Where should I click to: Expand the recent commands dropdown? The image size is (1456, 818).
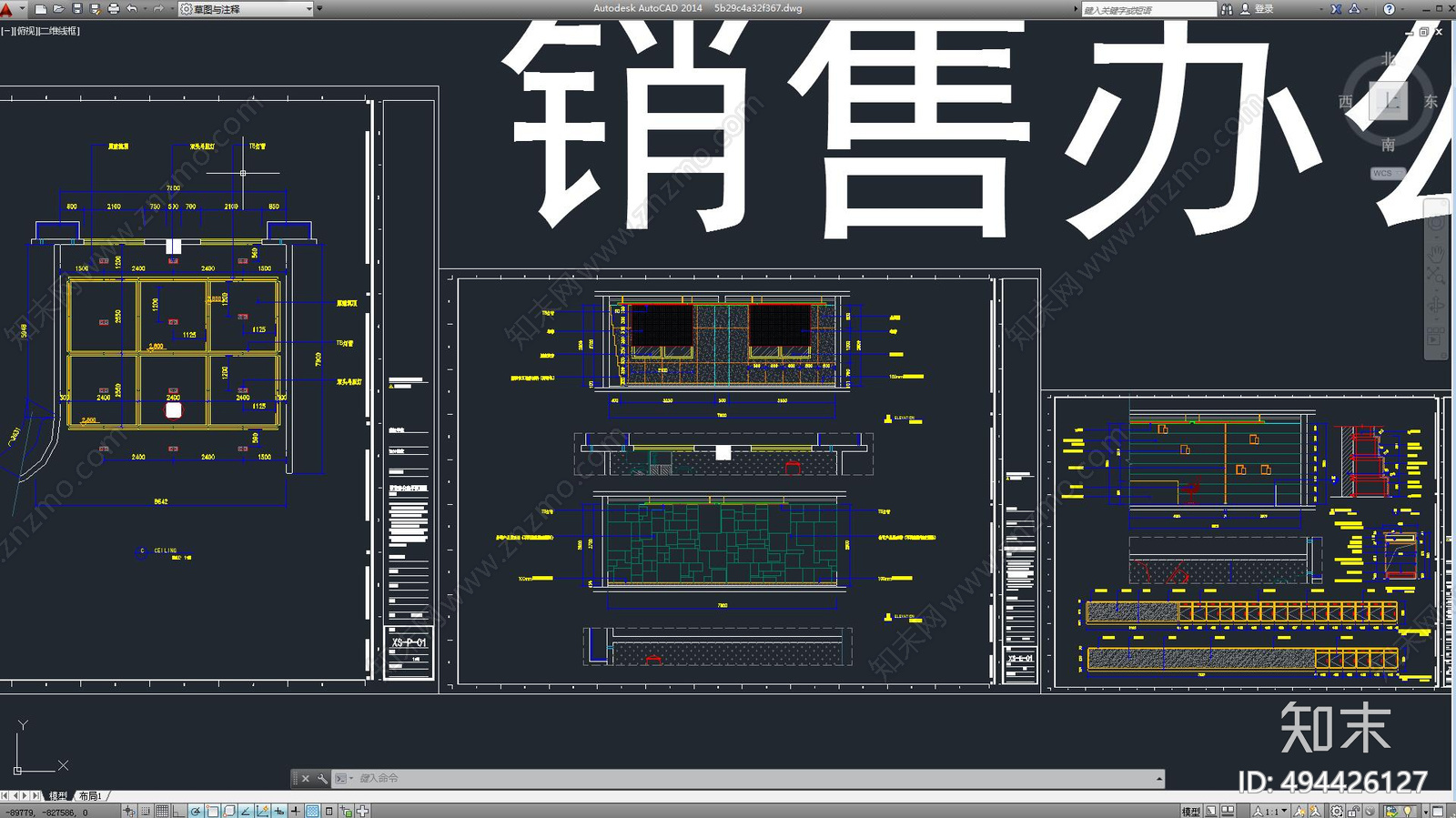pyautogui.click(x=343, y=779)
